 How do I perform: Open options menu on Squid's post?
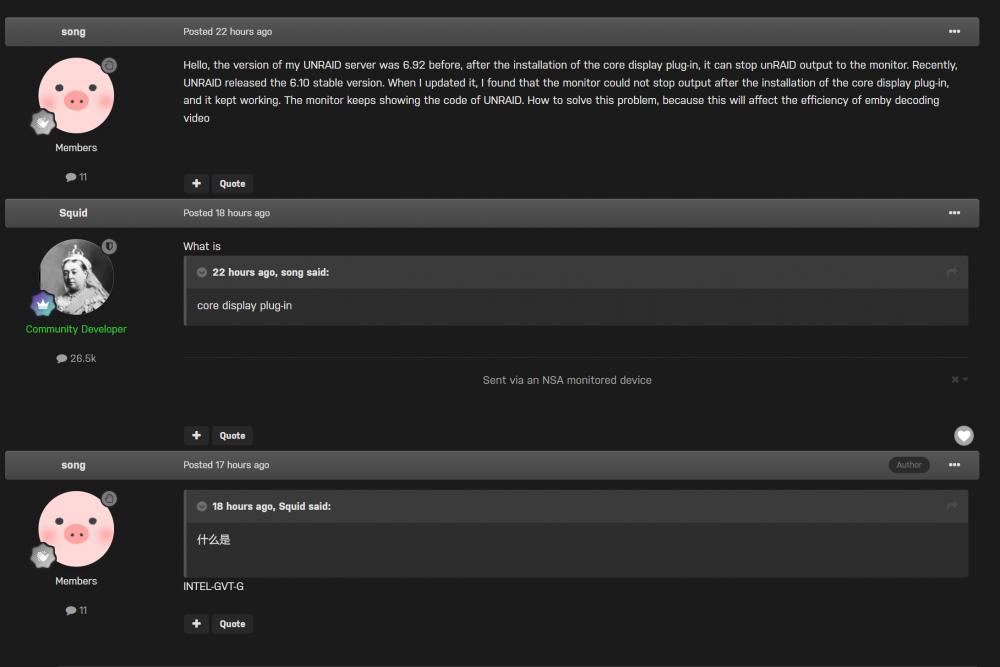(954, 213)
